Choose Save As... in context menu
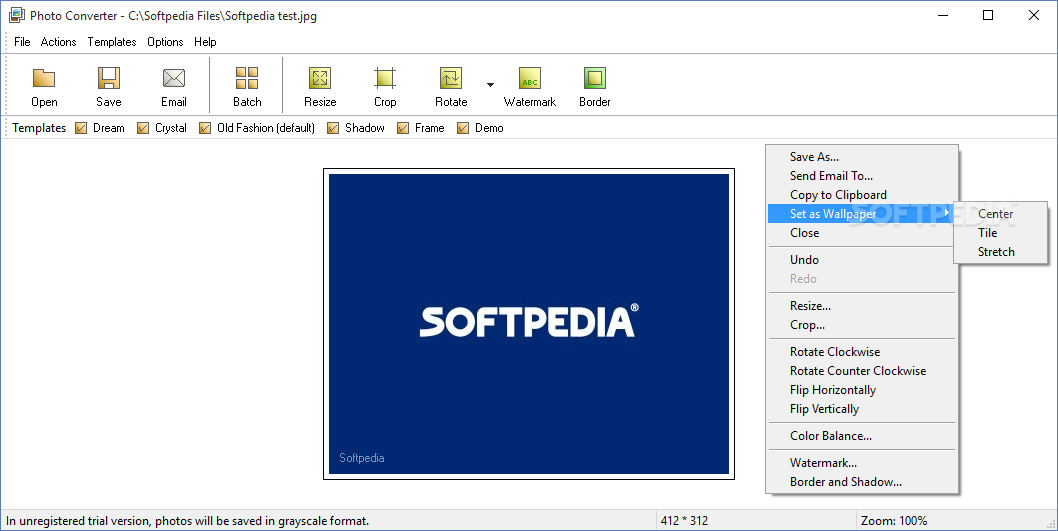Screen dimensions: 1058x531 point(862,157)
